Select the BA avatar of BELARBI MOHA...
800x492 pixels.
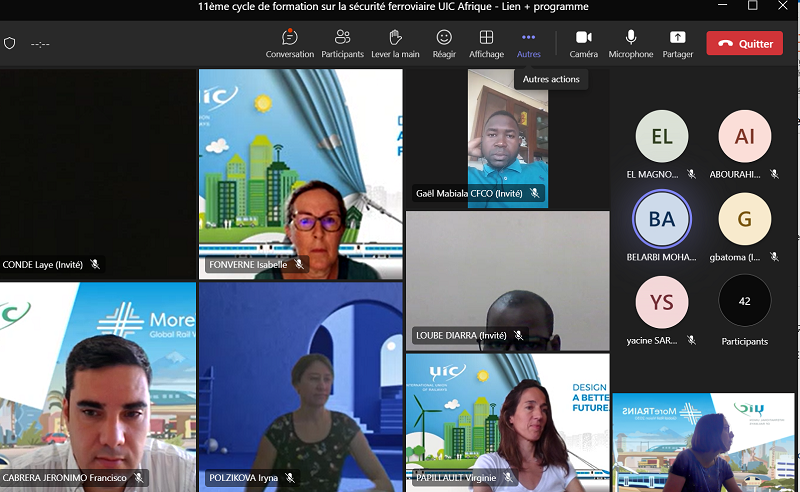[662, 219]
